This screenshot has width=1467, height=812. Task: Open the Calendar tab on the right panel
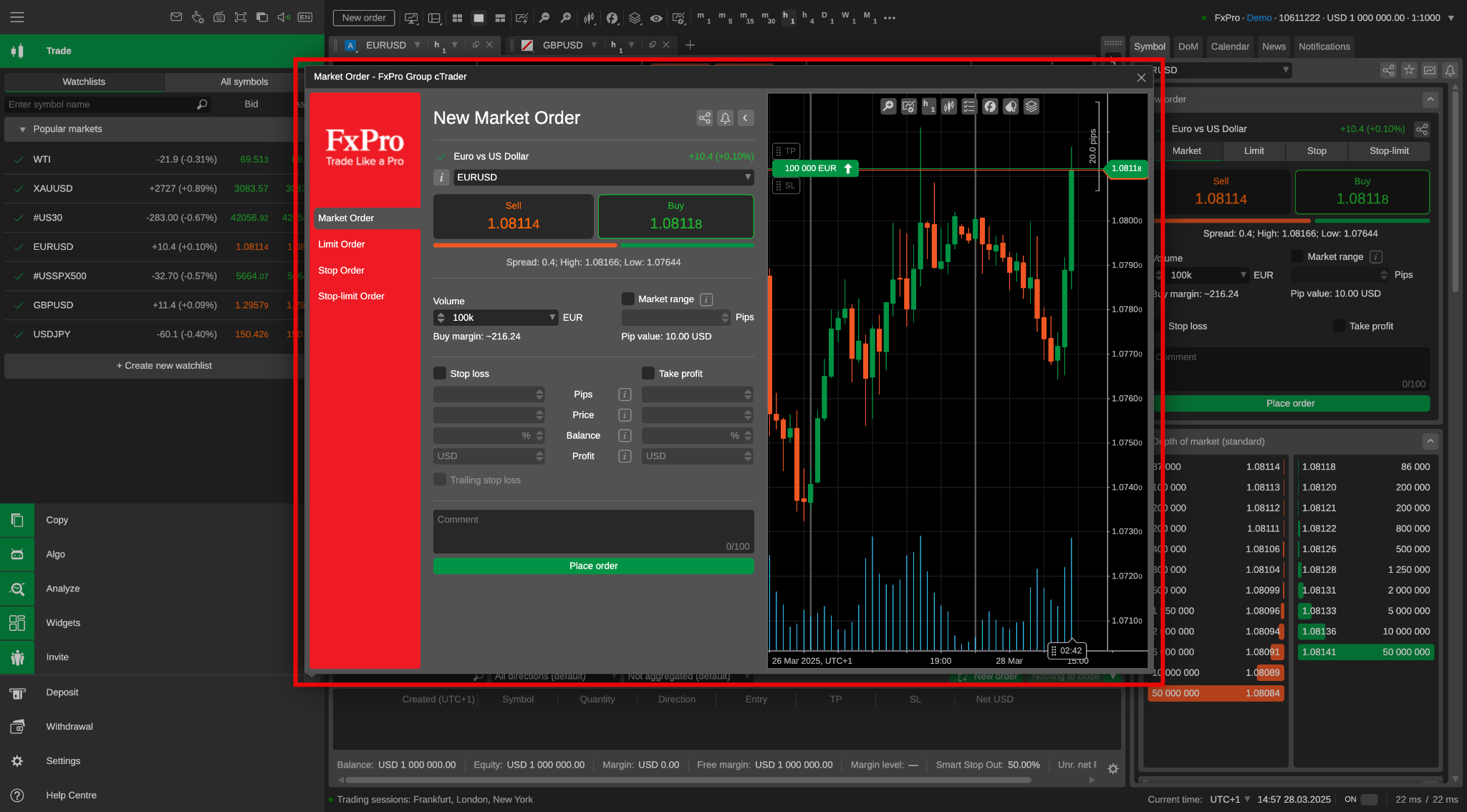(1230, 46)
